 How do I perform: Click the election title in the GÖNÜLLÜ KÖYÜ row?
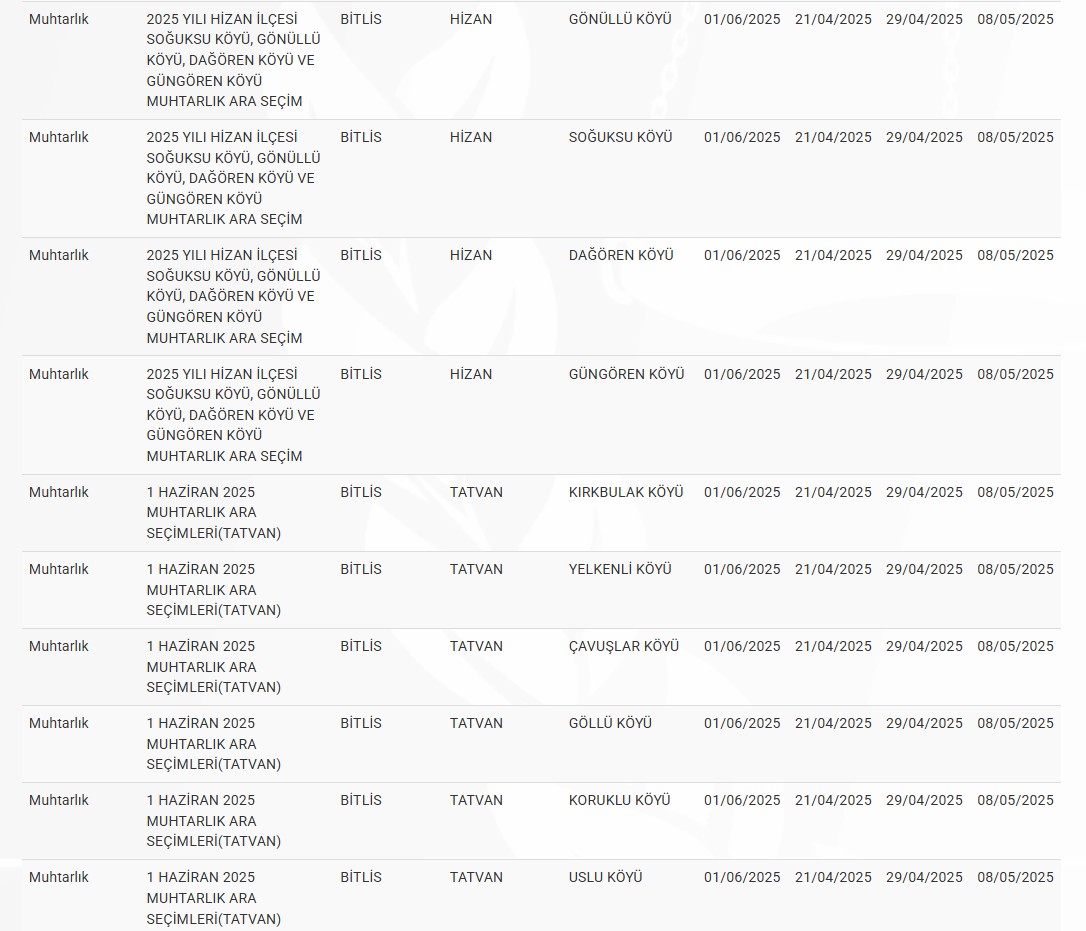pyautogui.click(x=233, y=60)
